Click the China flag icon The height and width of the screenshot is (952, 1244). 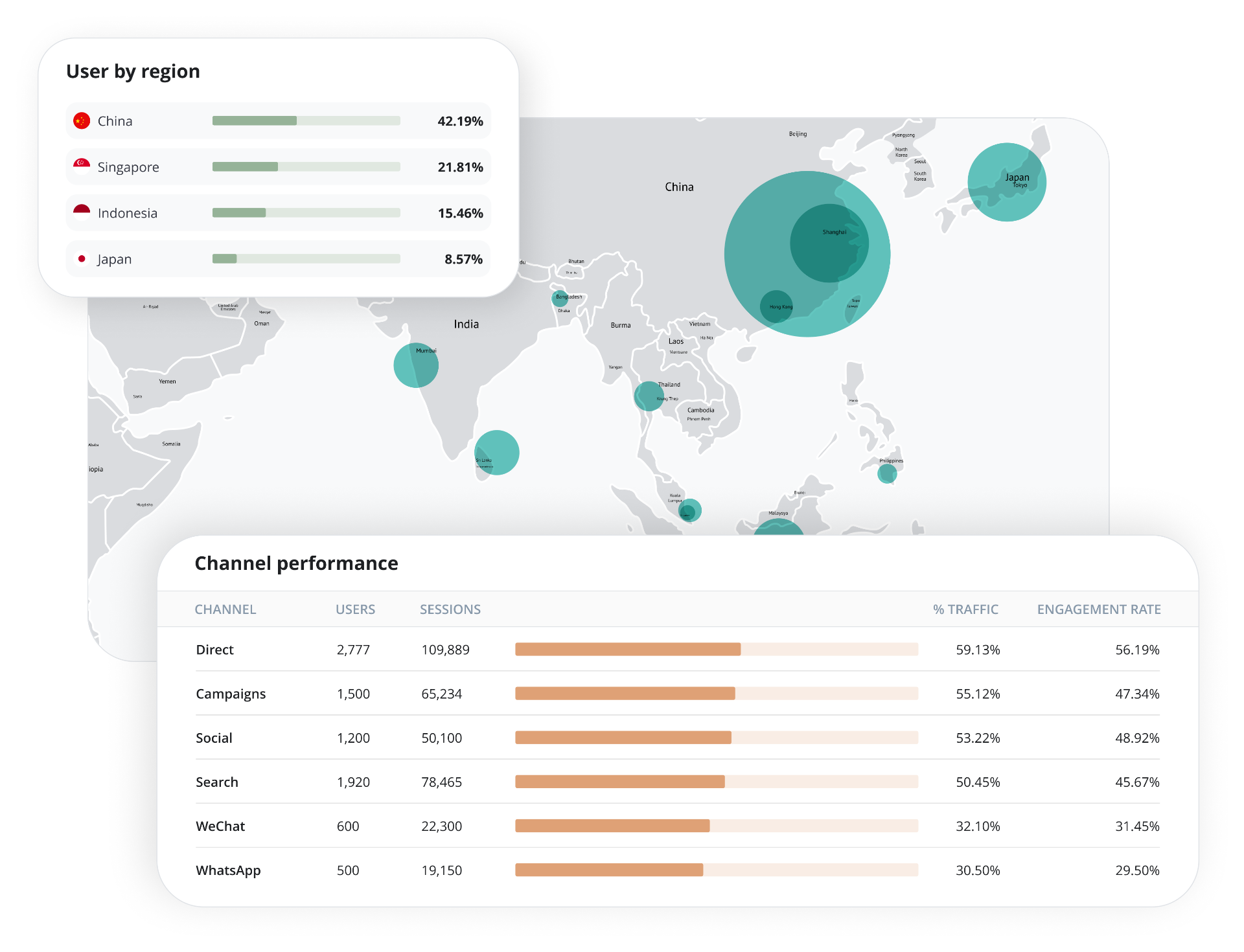(x=82, y=121)
